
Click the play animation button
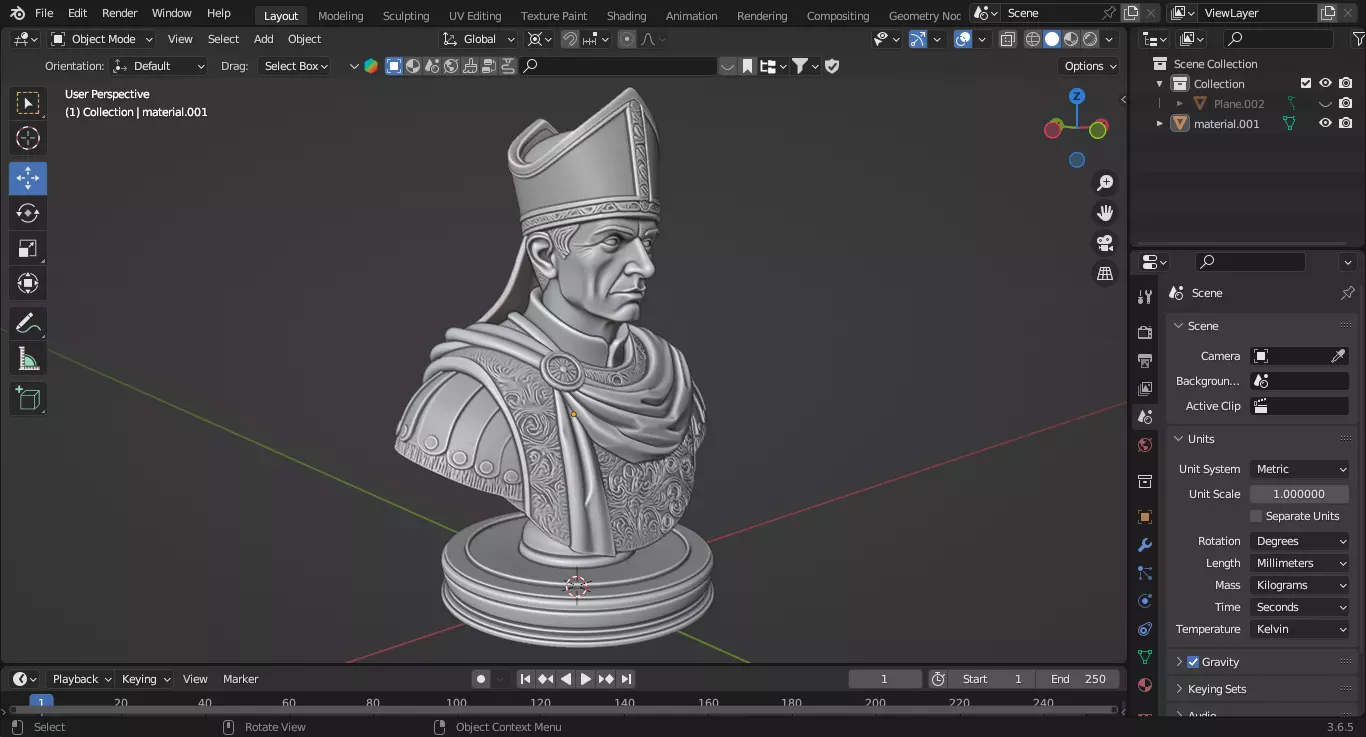pyautogui.click(x=586, y=679)
